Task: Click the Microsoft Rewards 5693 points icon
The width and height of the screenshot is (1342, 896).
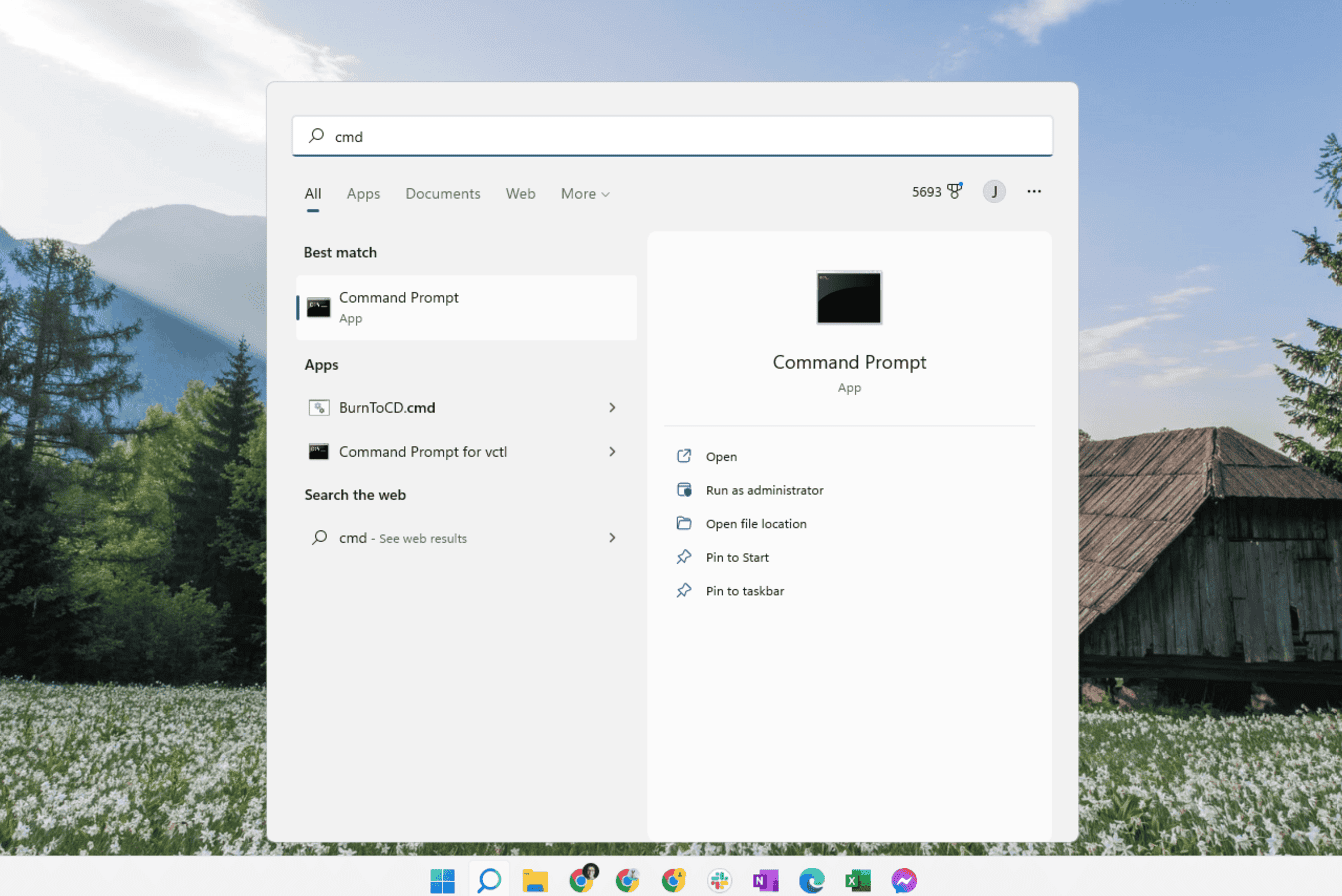Action: click(x=937, y=191)
